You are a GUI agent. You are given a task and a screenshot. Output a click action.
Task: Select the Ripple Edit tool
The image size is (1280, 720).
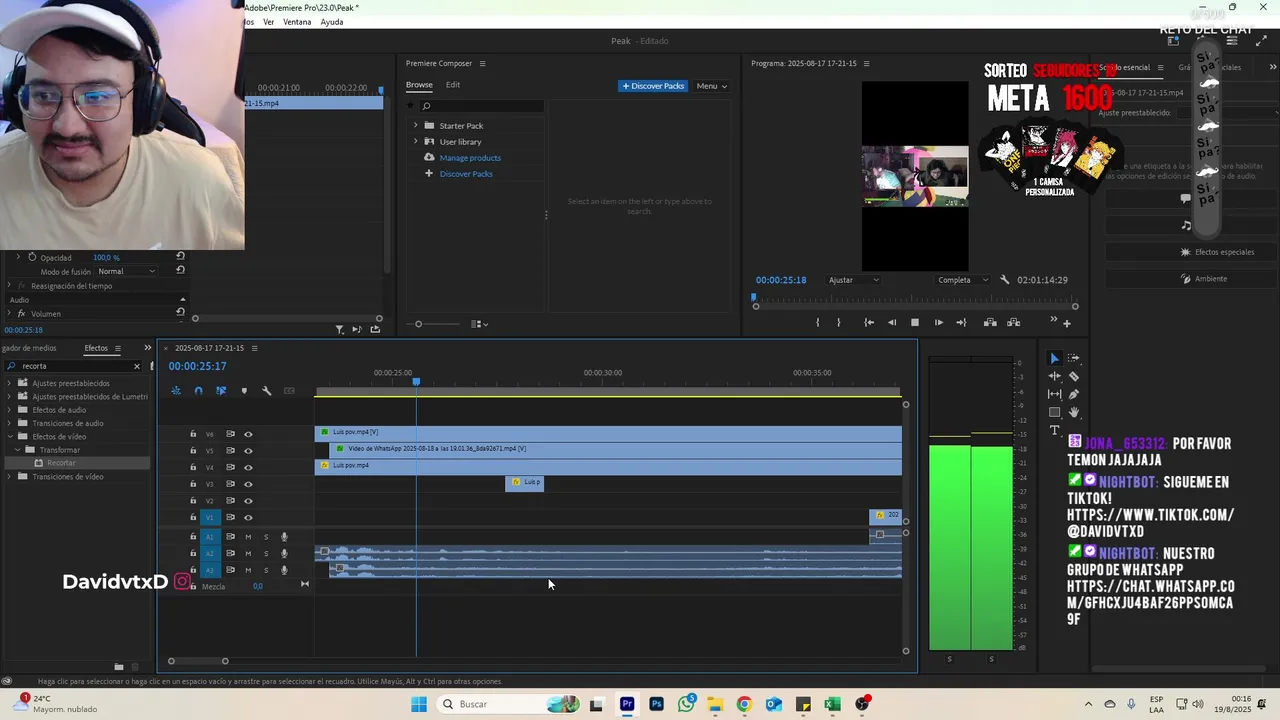tap(1054, 376)
